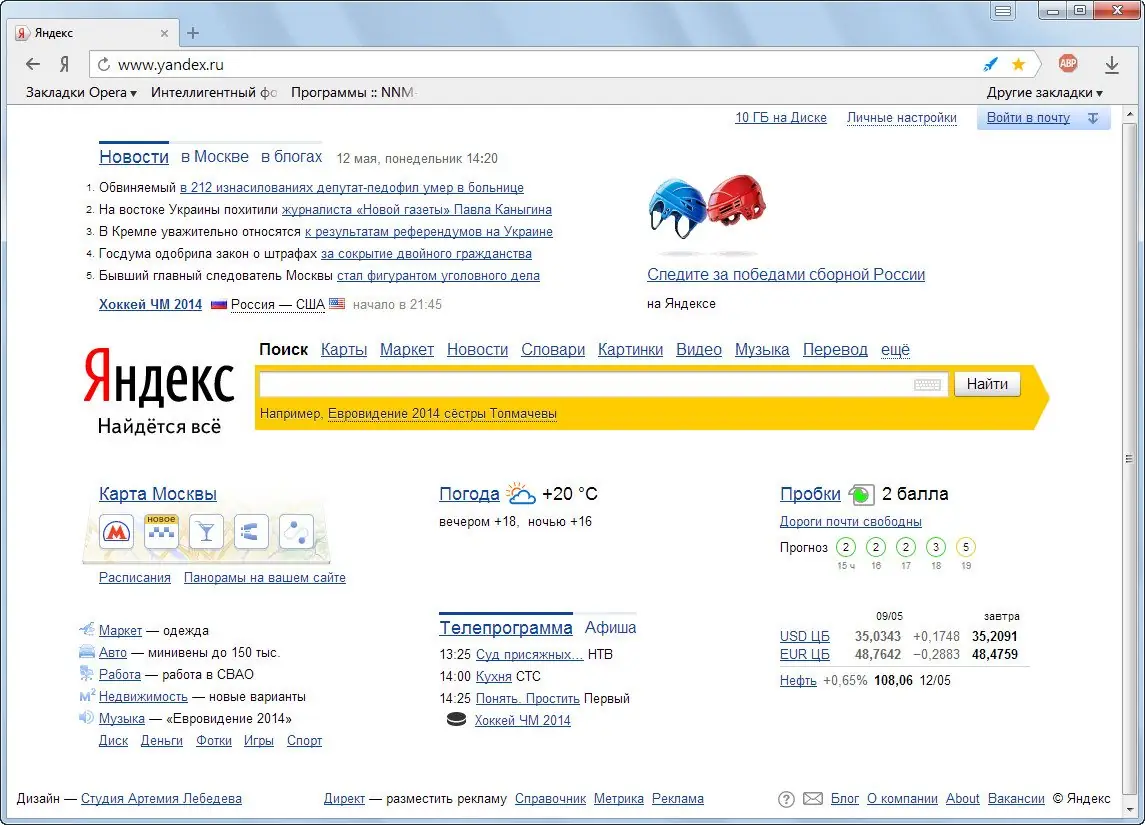
Task: Click the Музыка speaker icon
Action: [x=87, y=718]
